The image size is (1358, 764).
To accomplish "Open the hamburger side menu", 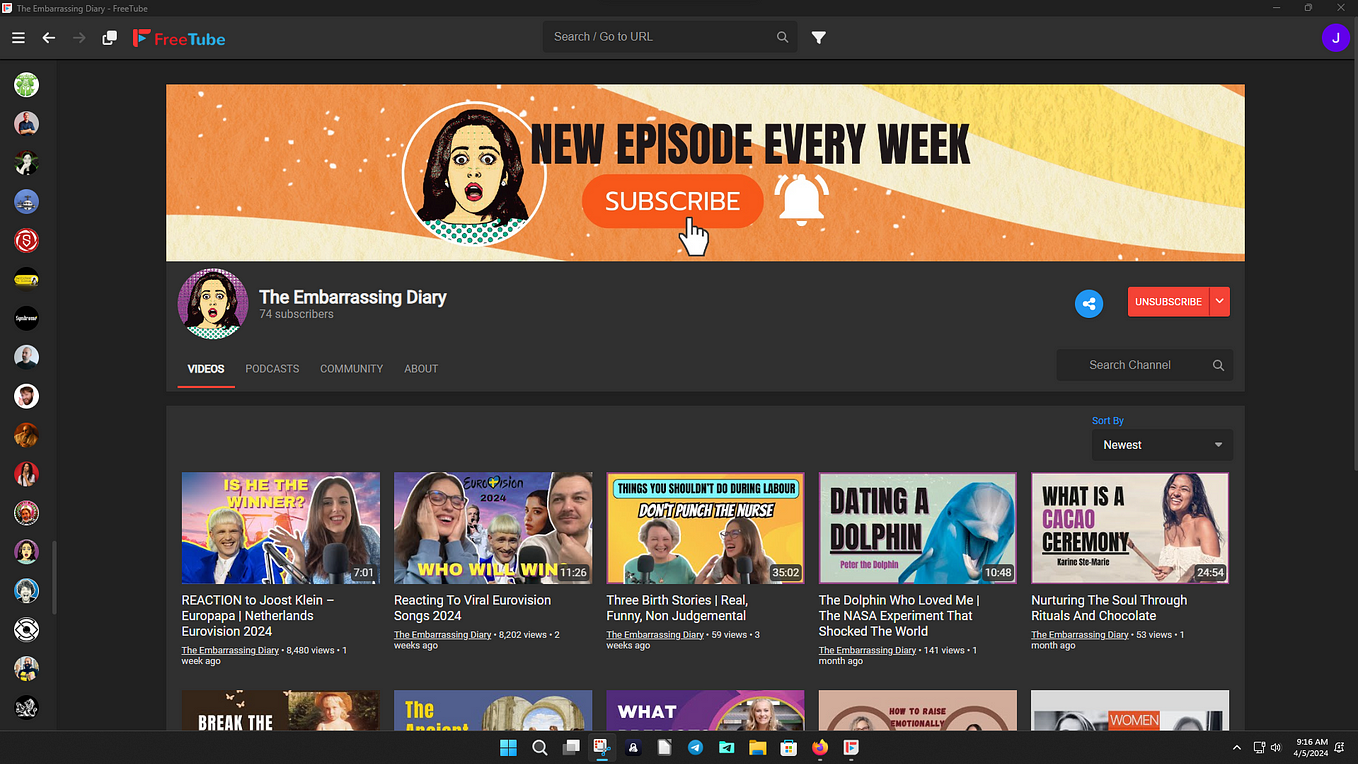I will point(18,38).
